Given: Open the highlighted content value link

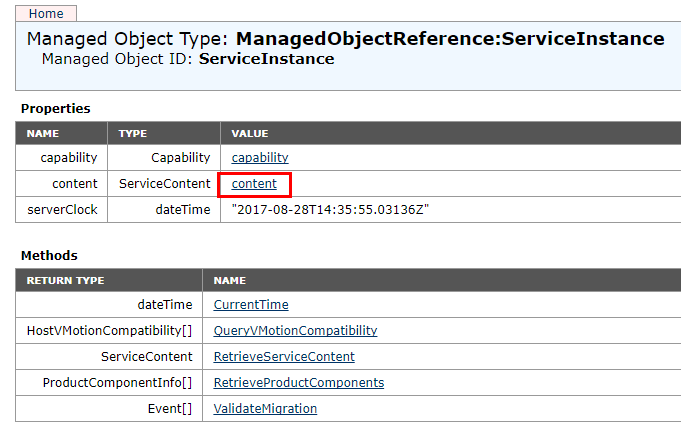Looking at the screenshot, I should [x=254, y=184].
